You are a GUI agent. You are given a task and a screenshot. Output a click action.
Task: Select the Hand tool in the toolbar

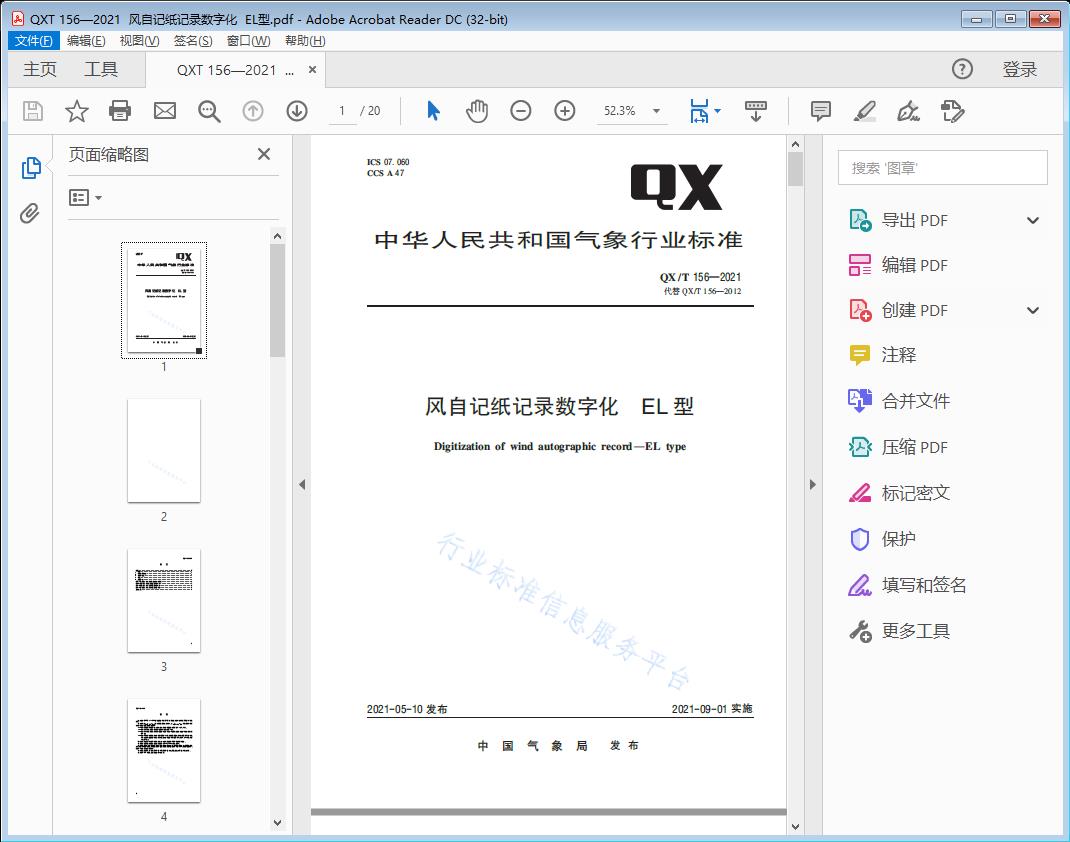click(477, 111)
